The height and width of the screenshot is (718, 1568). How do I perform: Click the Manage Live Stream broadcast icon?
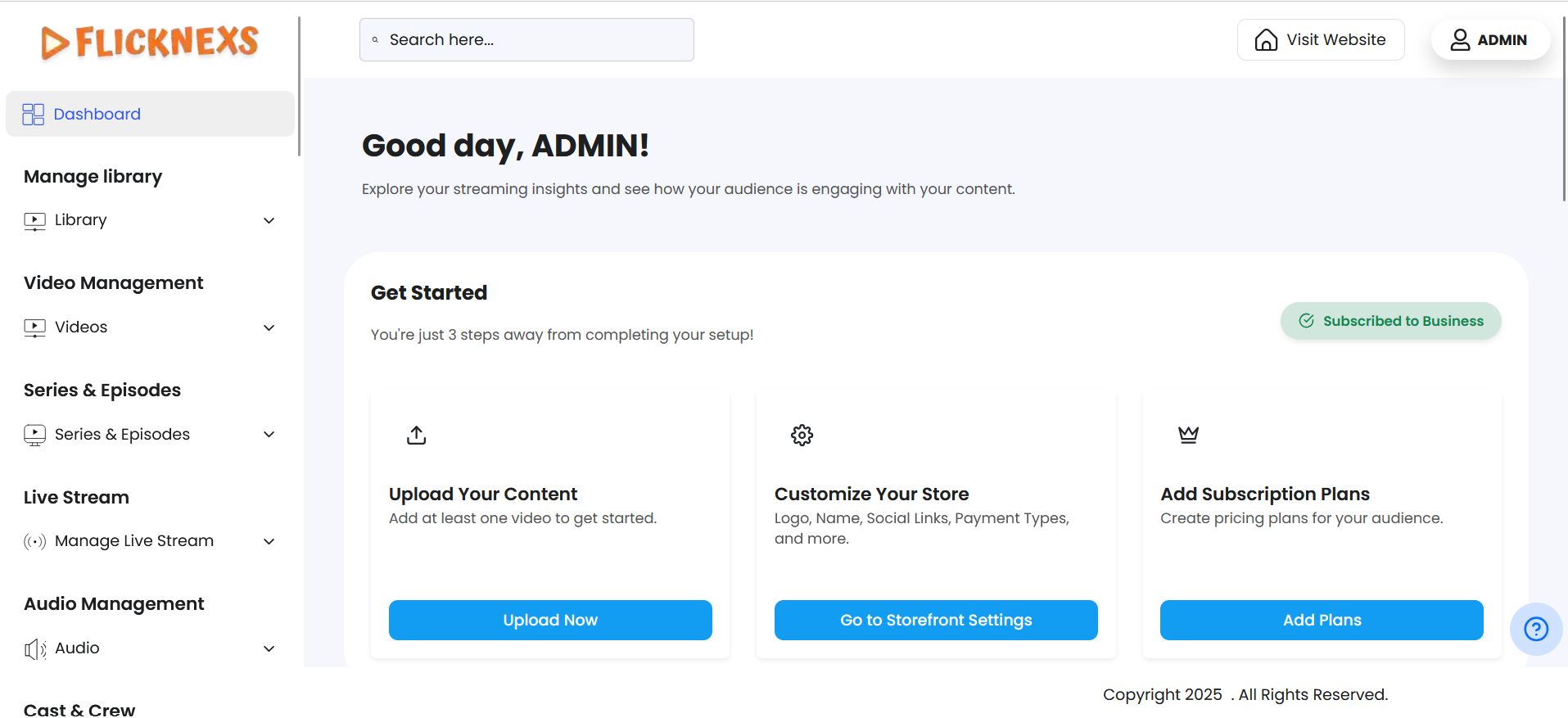coord(34,541)
